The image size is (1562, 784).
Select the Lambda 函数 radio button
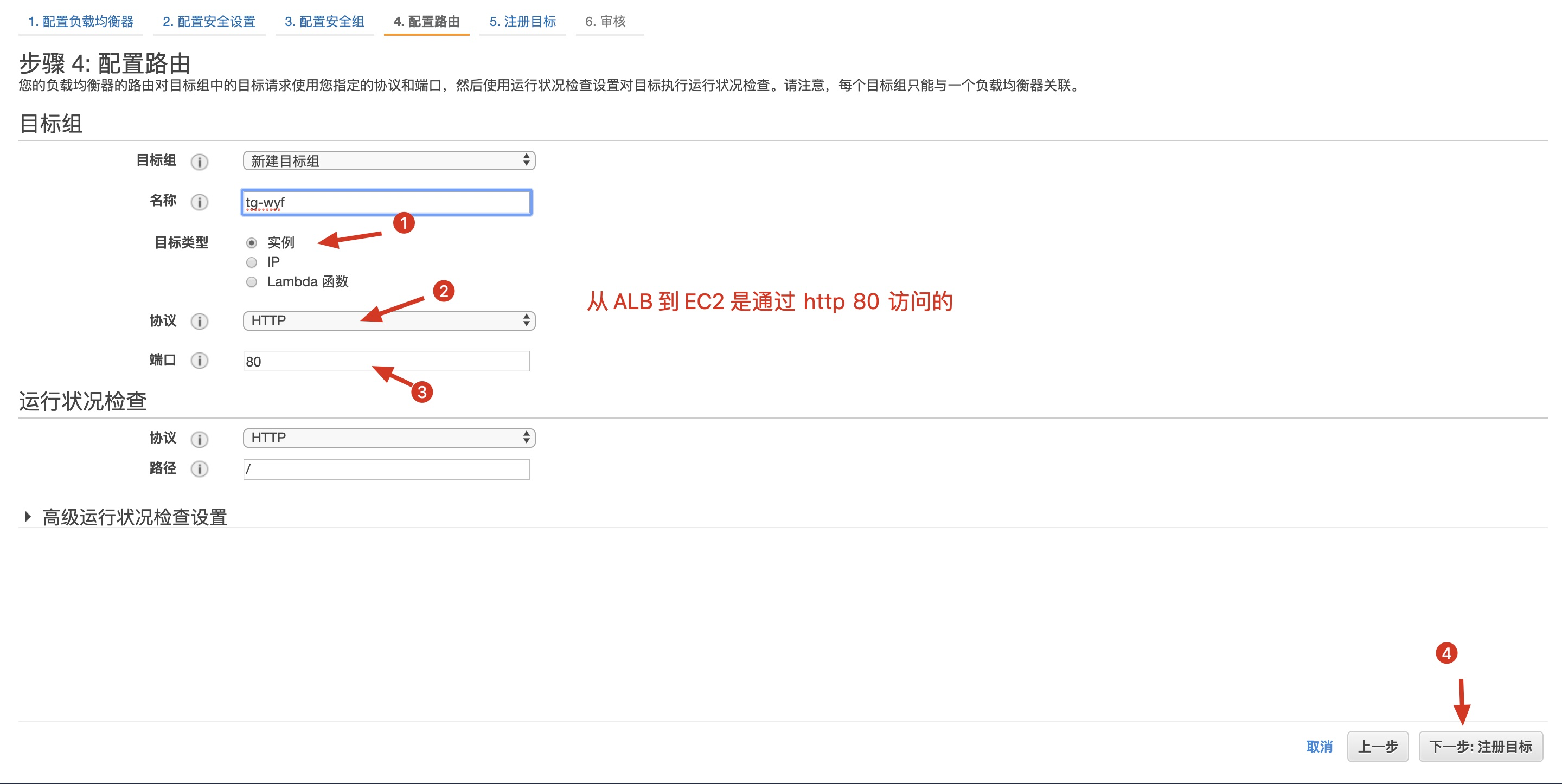pyautogui.click(x=252, y=282)
